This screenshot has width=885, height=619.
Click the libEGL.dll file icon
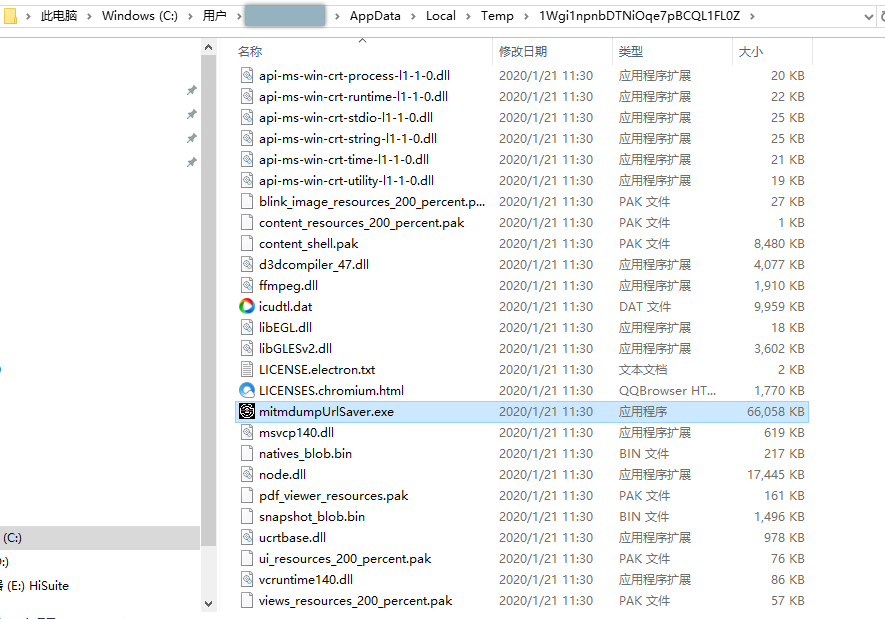[247, 327]
